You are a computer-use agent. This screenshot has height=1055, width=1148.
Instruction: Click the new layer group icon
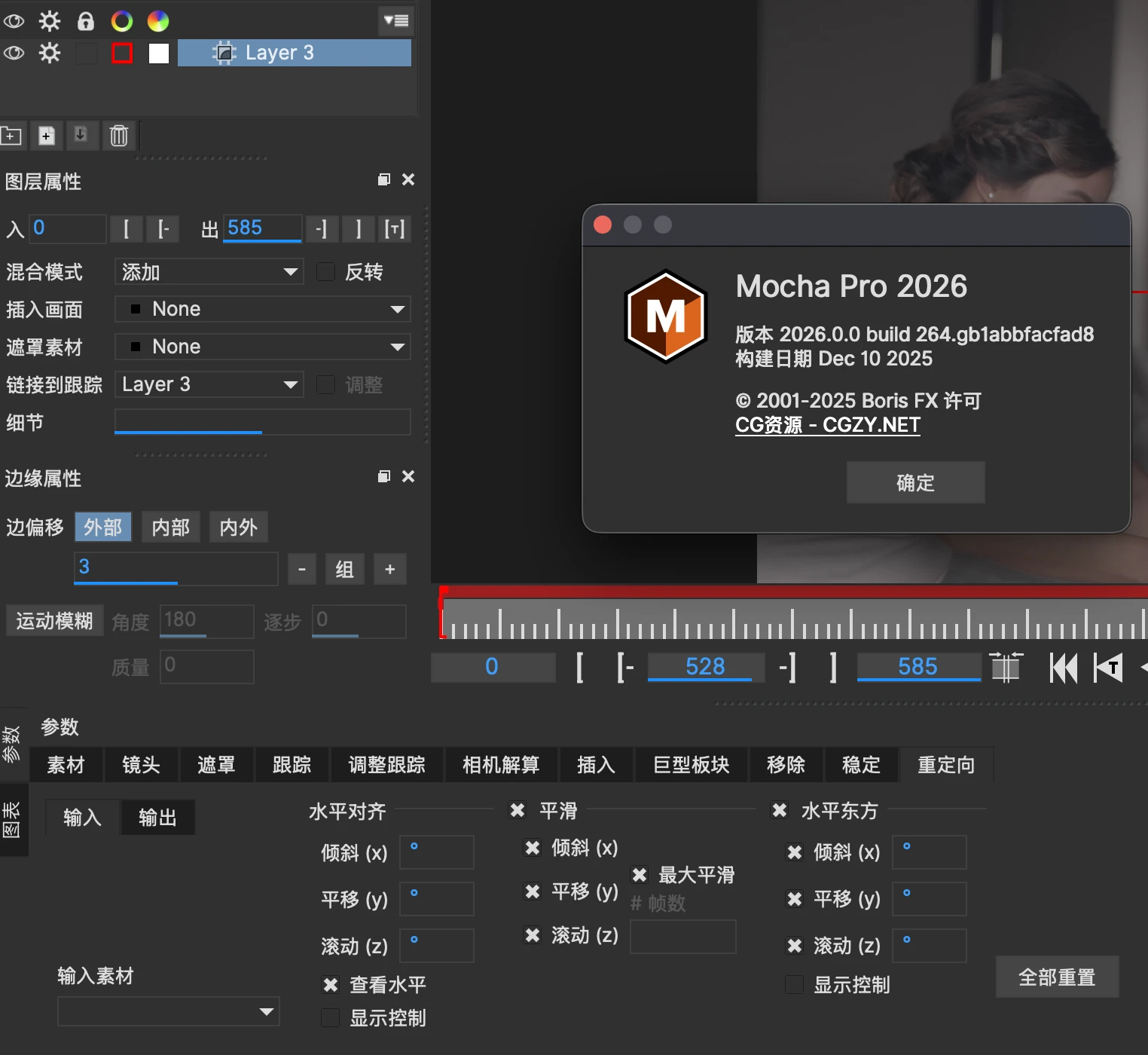pyautogui.click(x=11, y=136)
